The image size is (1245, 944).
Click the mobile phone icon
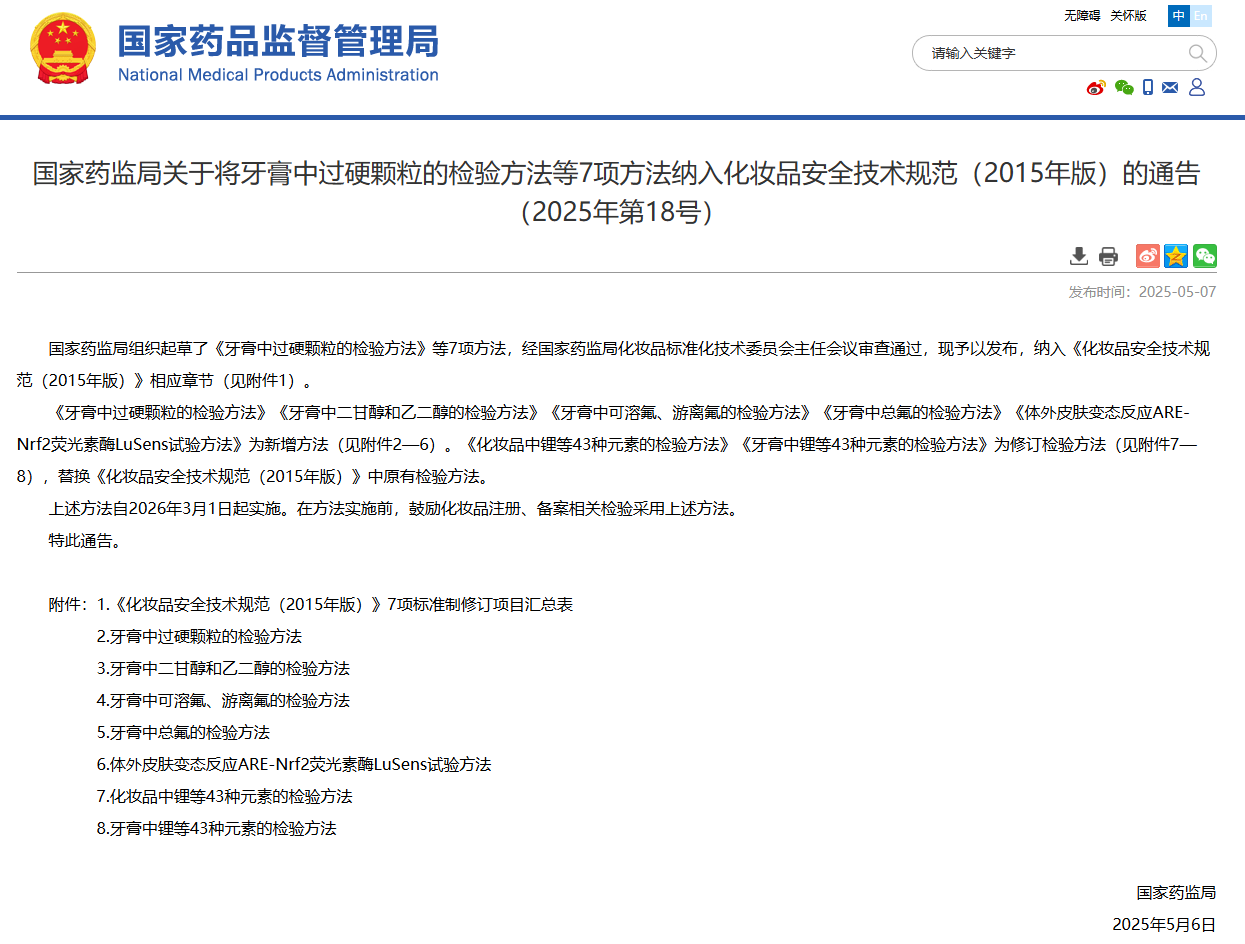click(x=1148, y=88)
